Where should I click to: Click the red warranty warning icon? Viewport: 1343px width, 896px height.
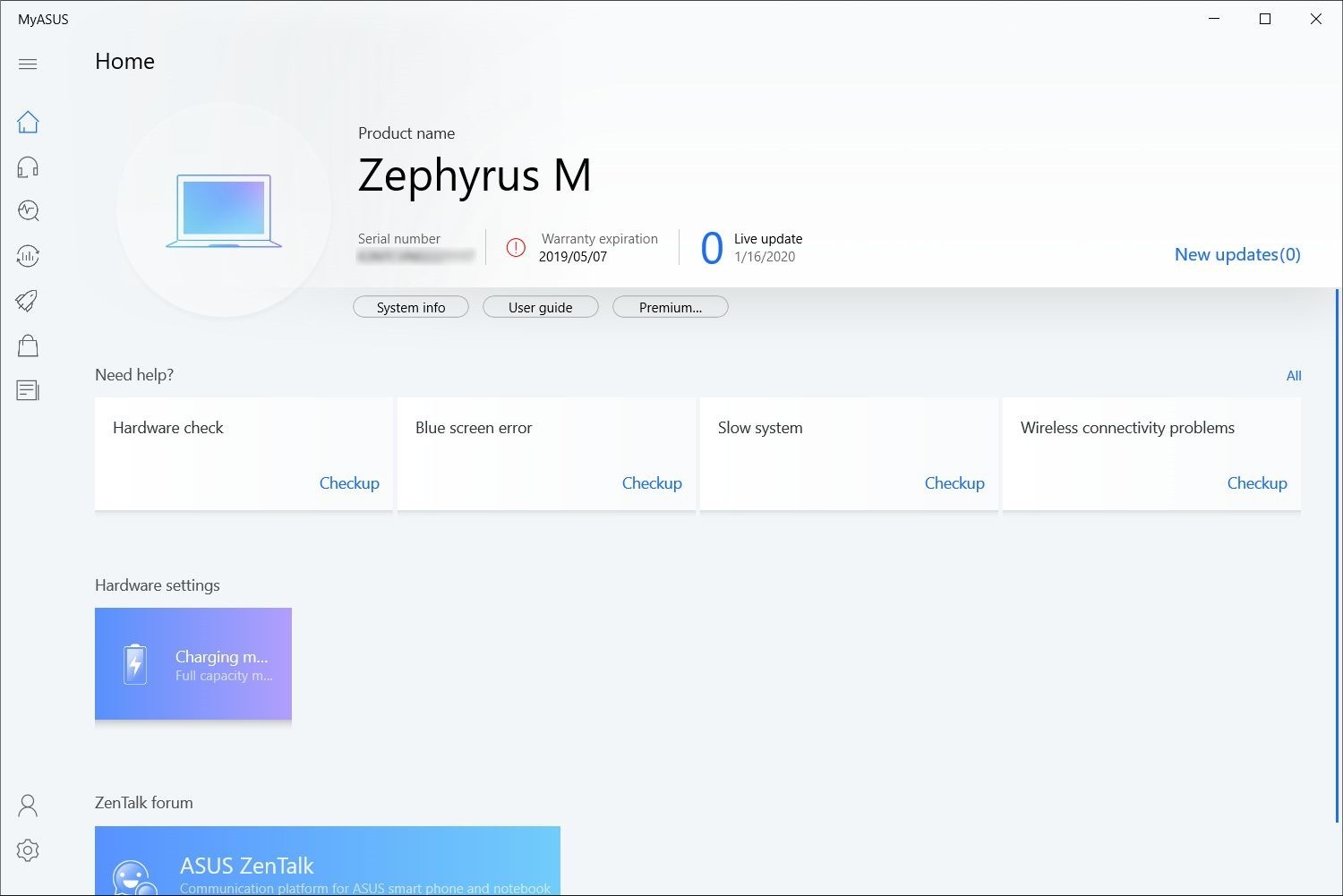pyautogui.click(x=516, y=248)
